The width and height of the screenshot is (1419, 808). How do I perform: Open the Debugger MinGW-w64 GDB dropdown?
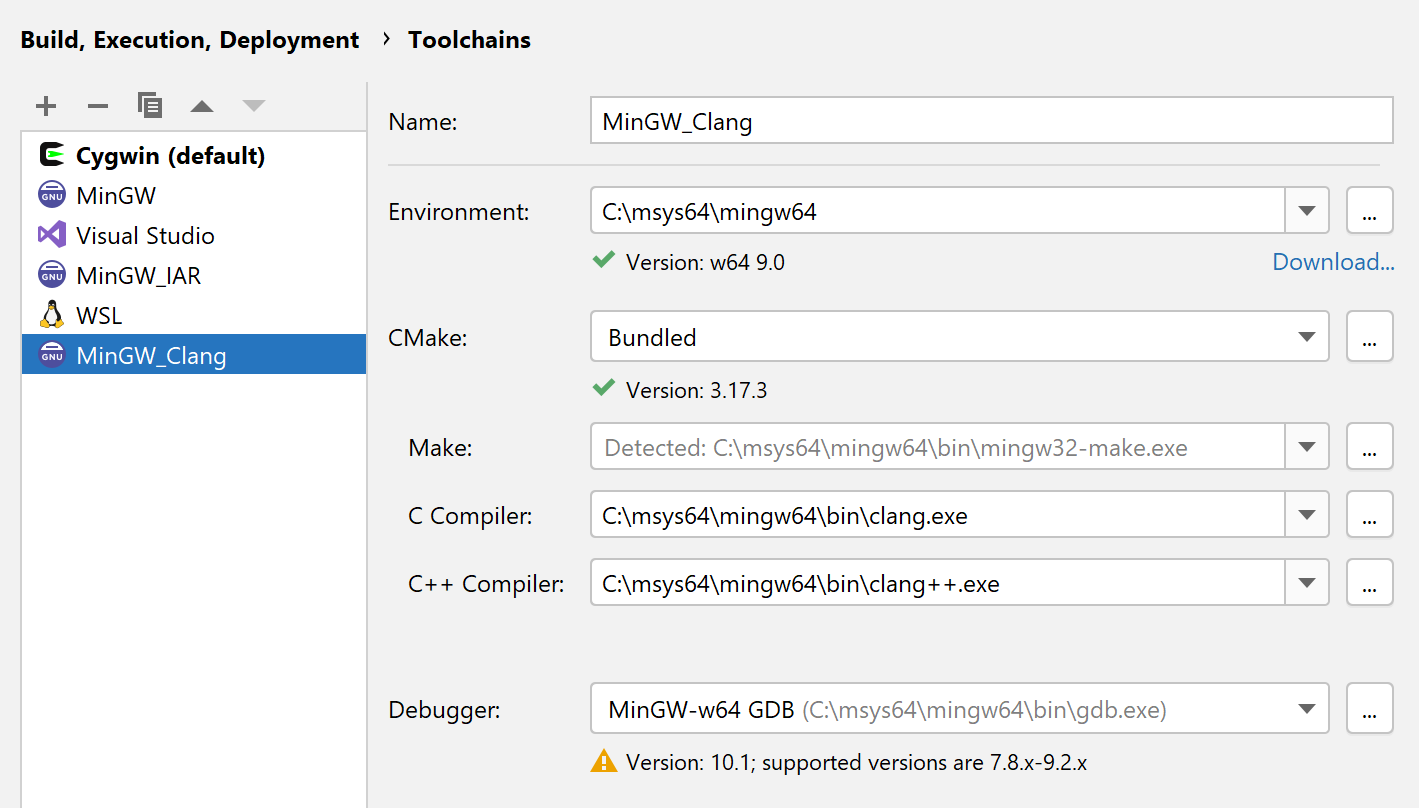[959, 710]
